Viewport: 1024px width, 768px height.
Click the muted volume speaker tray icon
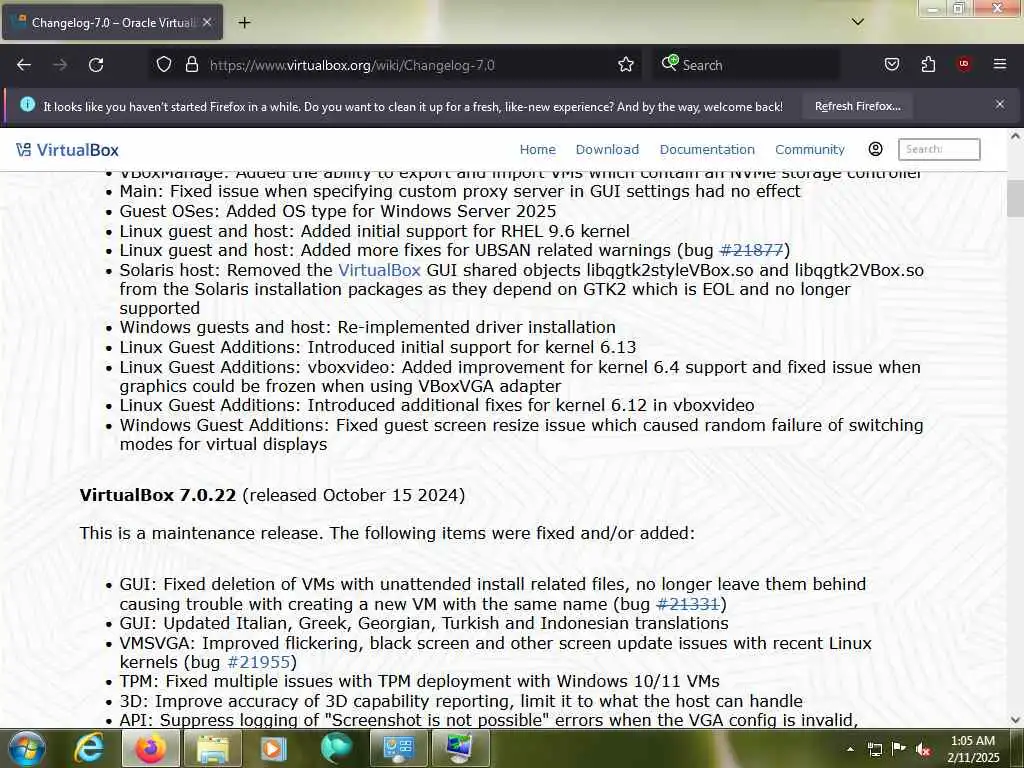point(923,749)
